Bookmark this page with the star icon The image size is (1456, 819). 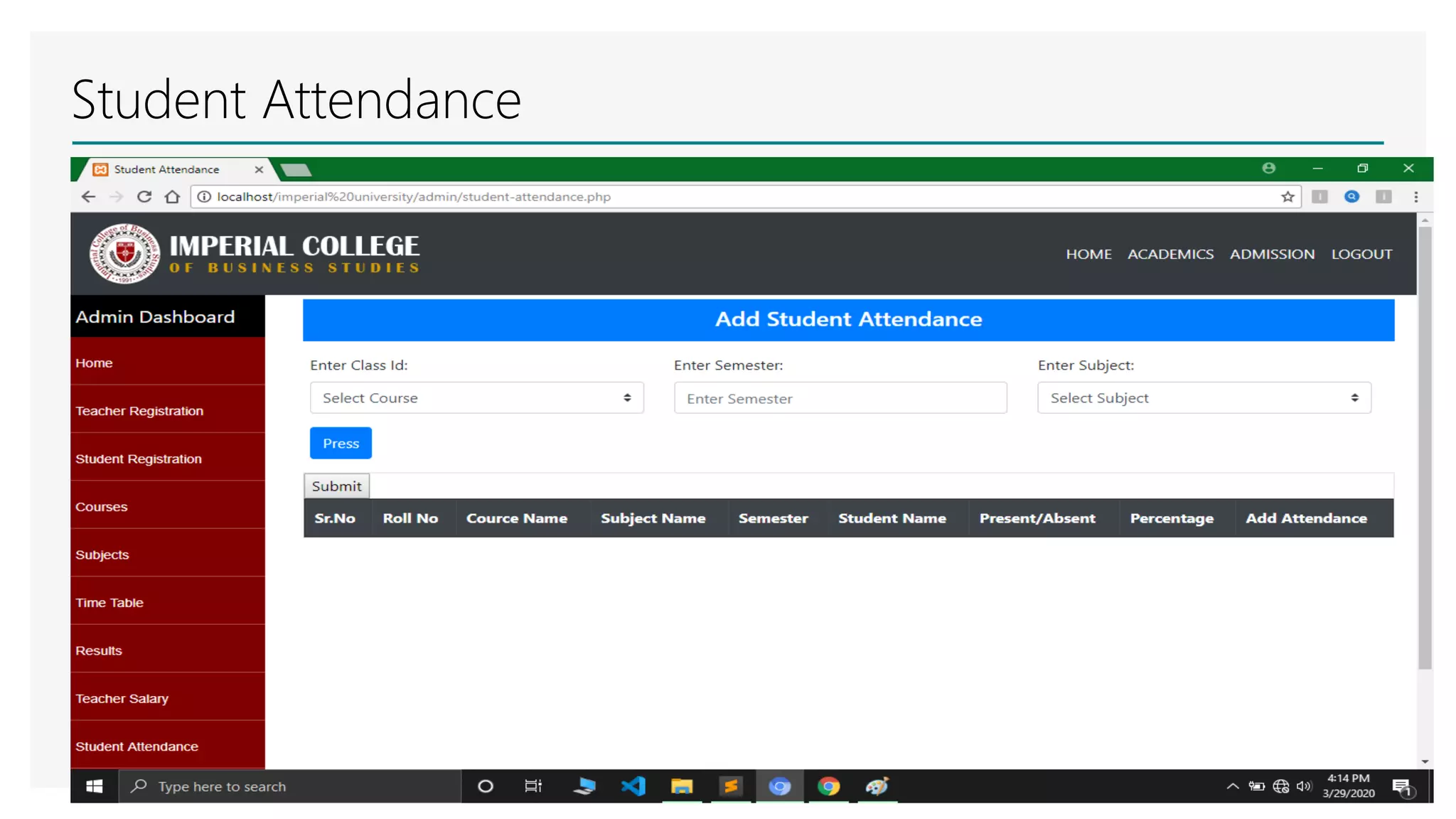[x=1288, y=197]
